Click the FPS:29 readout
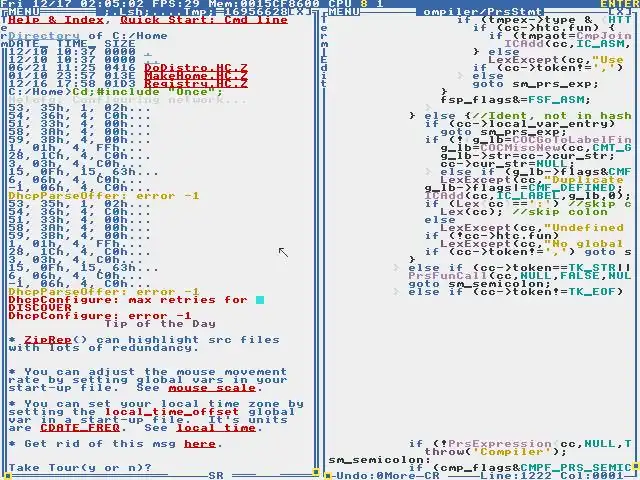The image size is (640, 480). click(176, 4)
